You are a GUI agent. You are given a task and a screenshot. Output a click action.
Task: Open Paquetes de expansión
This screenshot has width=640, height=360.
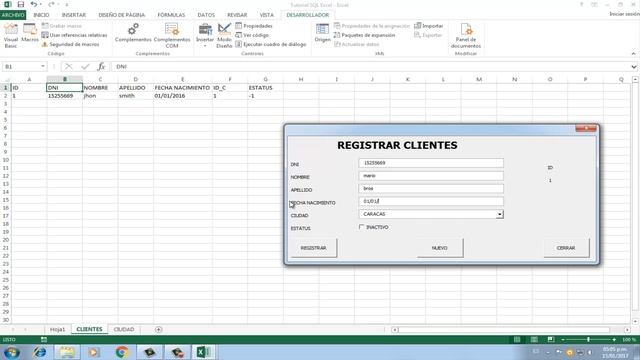point(364,35)
